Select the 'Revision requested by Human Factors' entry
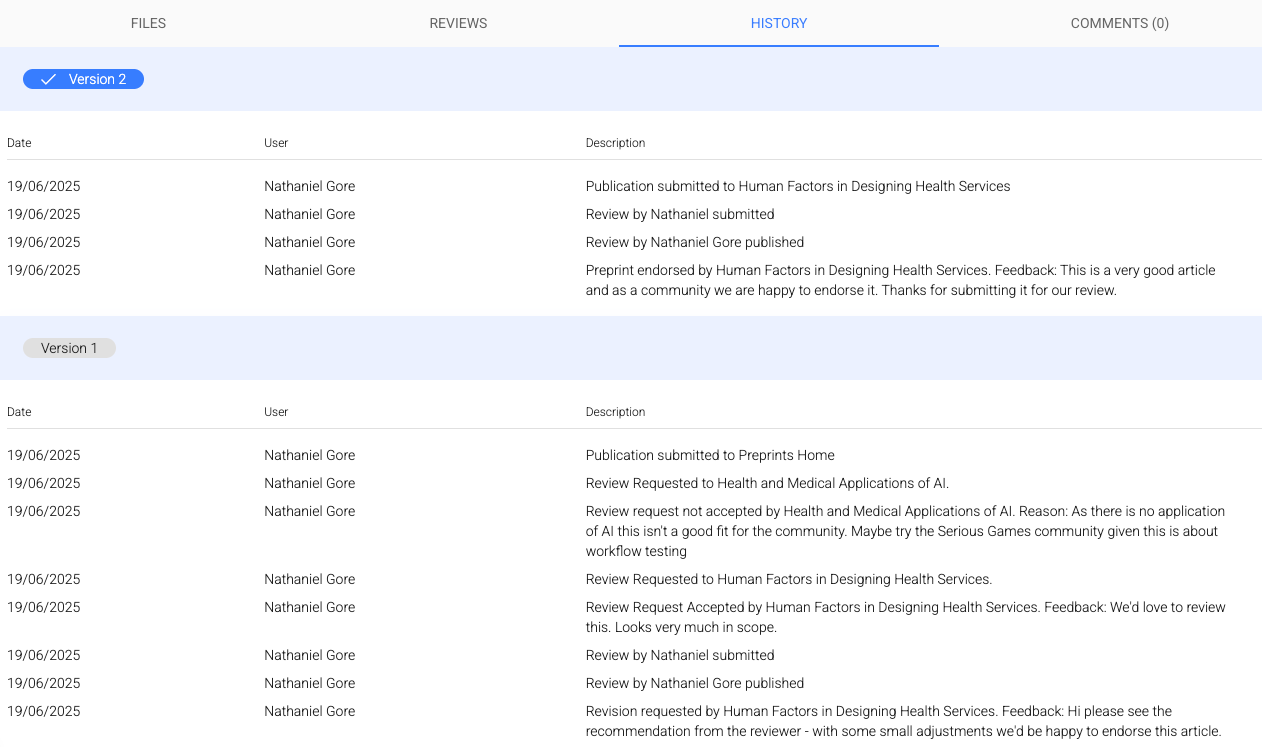The image size is (1262, 747). (903, 721)
